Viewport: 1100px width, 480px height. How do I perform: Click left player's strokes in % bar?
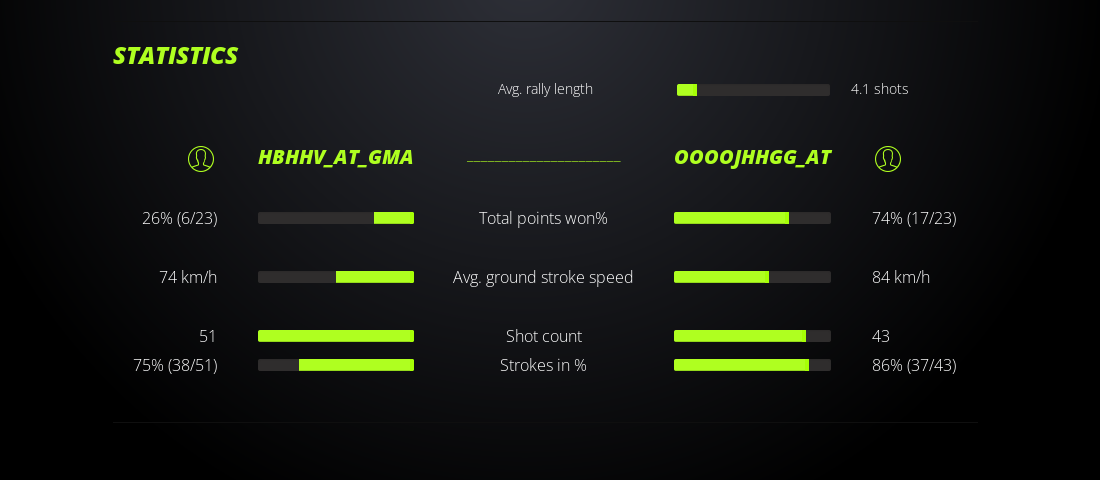[336, 365]
